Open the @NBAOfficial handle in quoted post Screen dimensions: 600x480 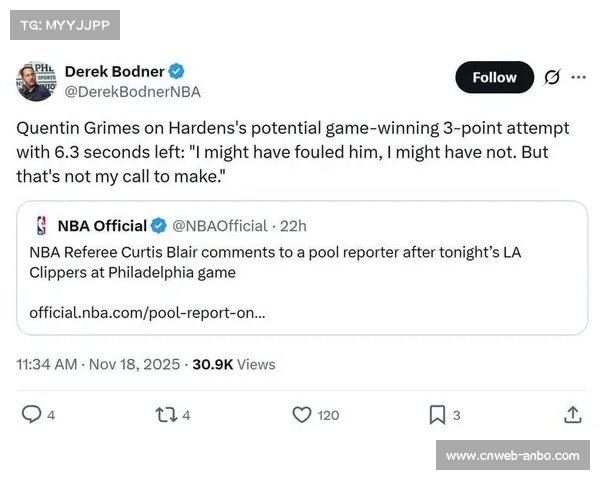[220, 225]
